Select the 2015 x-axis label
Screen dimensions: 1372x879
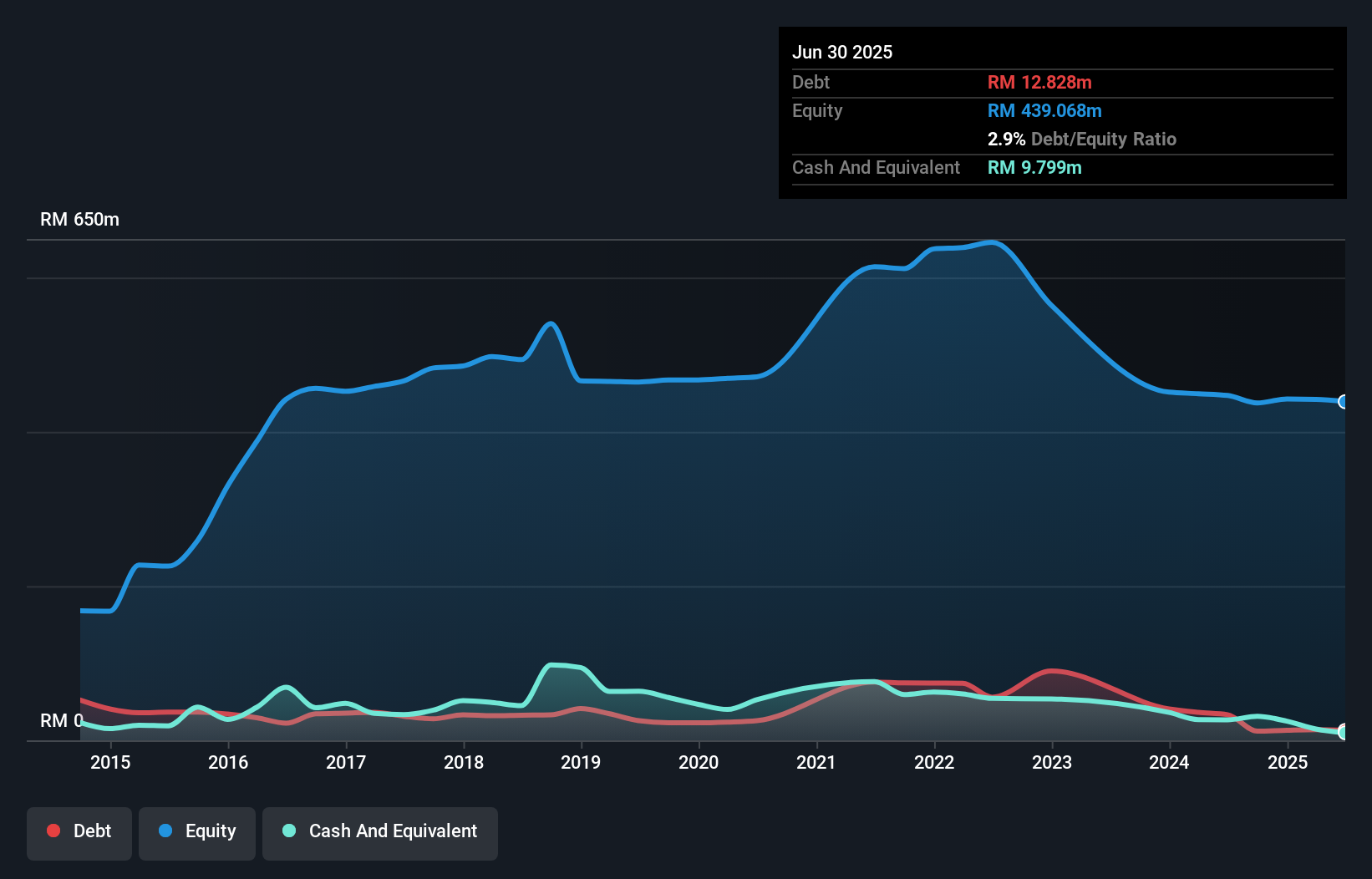click(x=110, y=762)
